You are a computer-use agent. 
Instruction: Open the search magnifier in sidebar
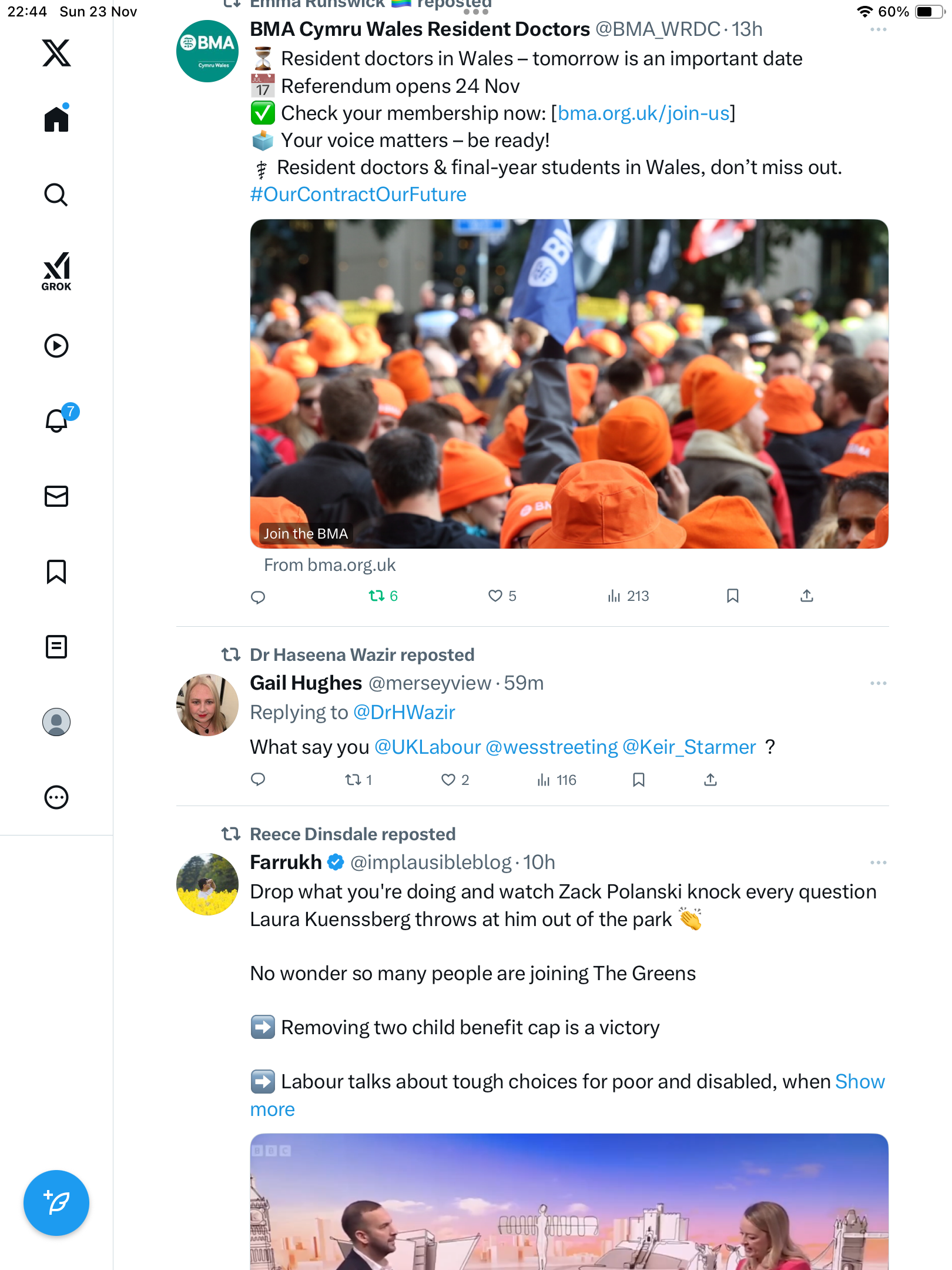(56, 195)
